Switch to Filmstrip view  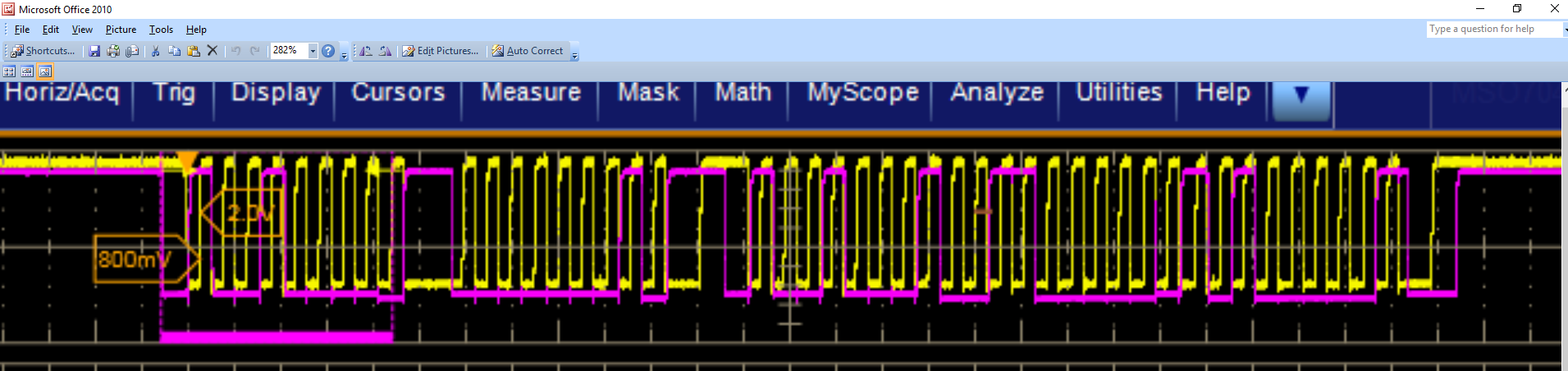pyautogui.click(x=27, y=71)
